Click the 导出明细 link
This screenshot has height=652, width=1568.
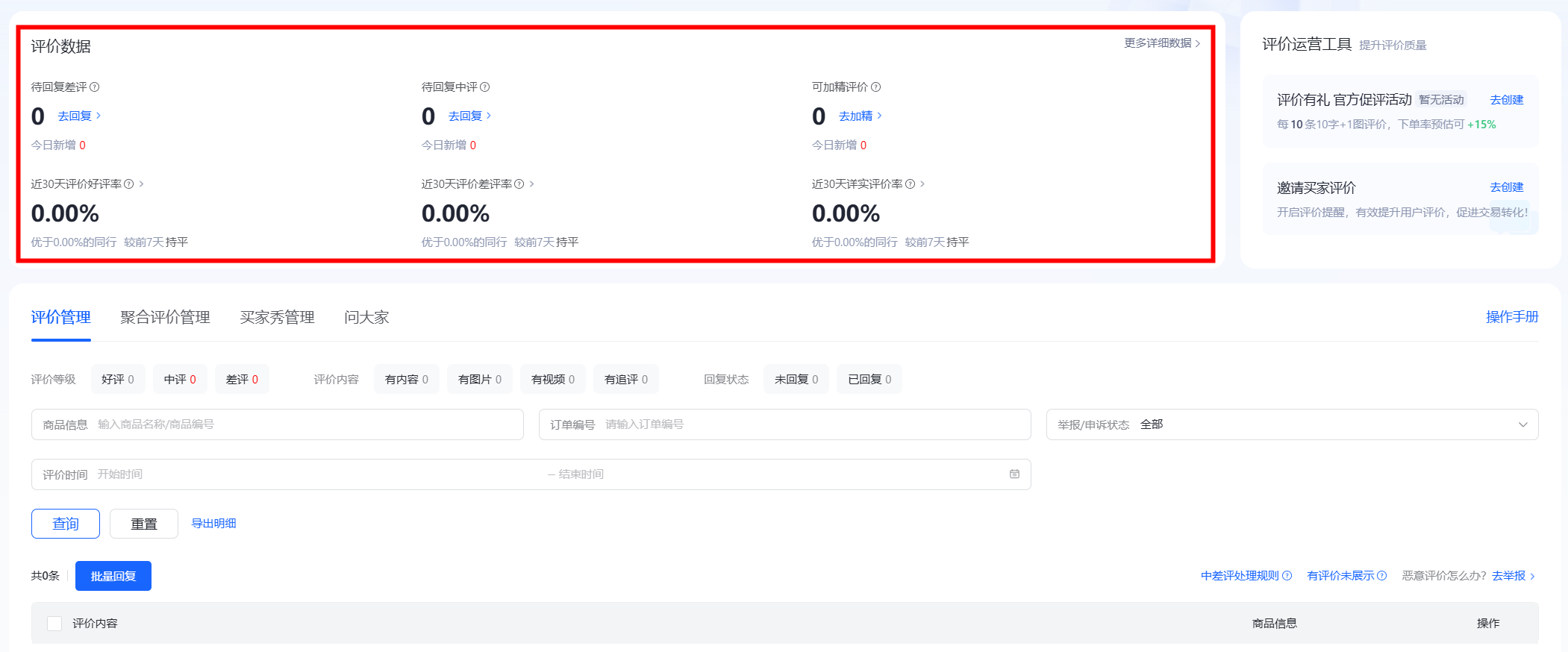(x=213, y=524)
